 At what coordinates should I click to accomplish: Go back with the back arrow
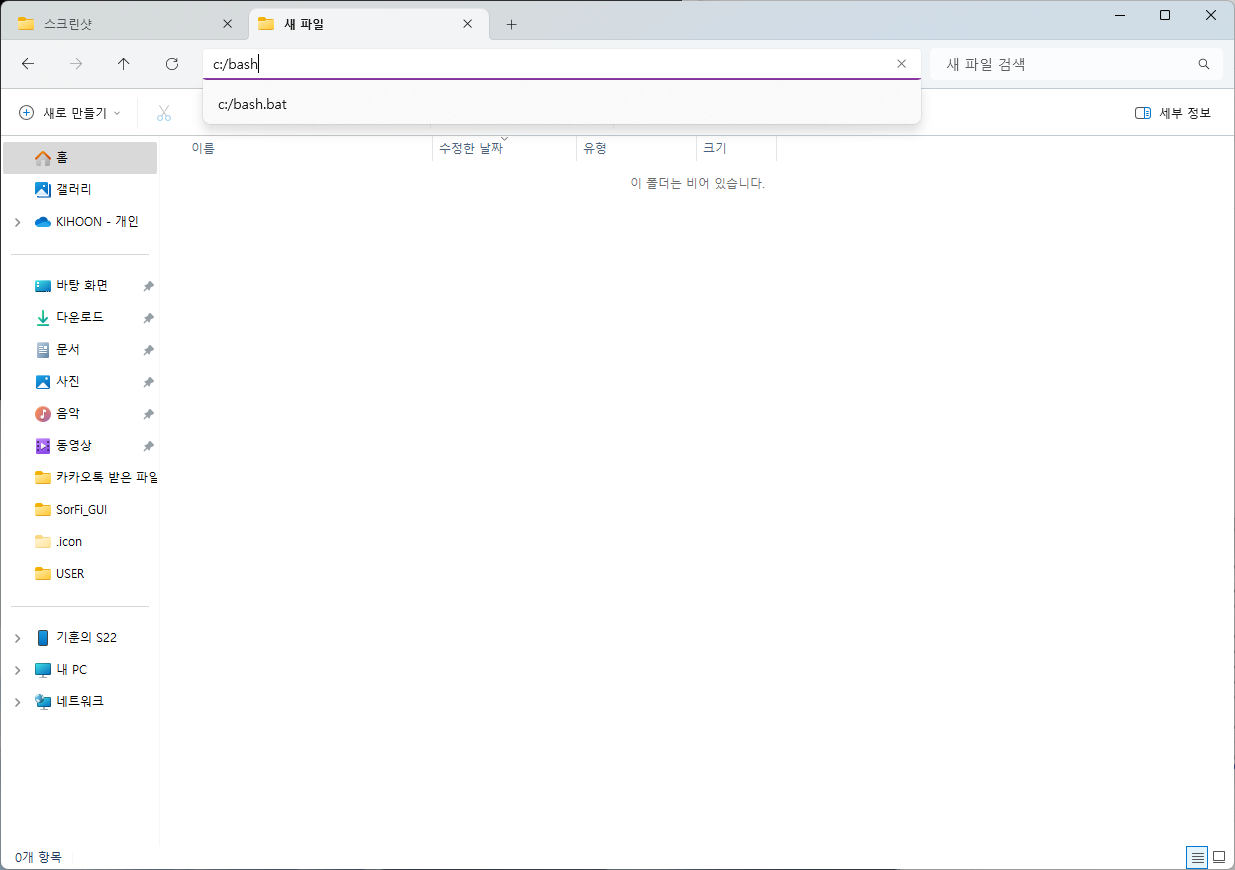click(x=28, y=64)
